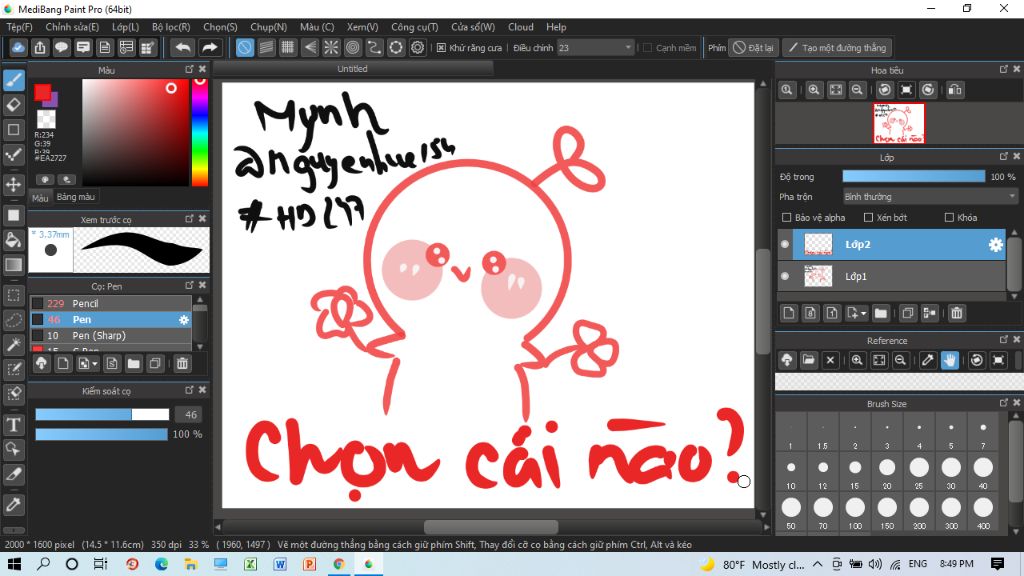Screen dimensions: 1024x576
Task: Select Lớp1 layer row
Action: click(891, 276)
